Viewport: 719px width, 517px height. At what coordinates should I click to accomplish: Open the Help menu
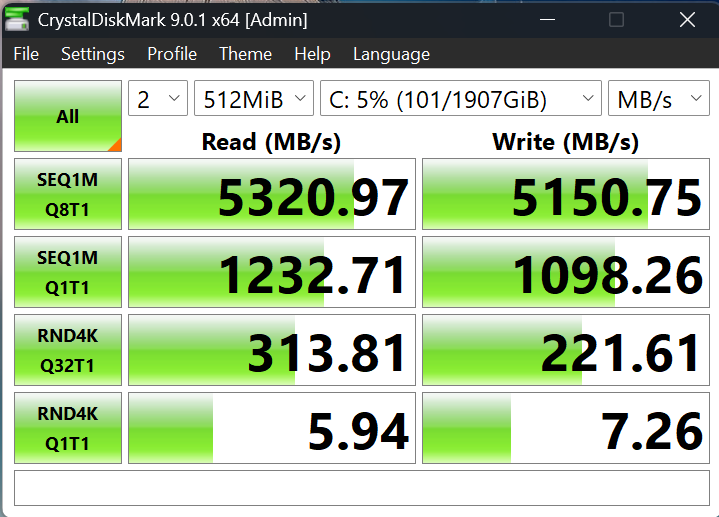pos(312,54)
